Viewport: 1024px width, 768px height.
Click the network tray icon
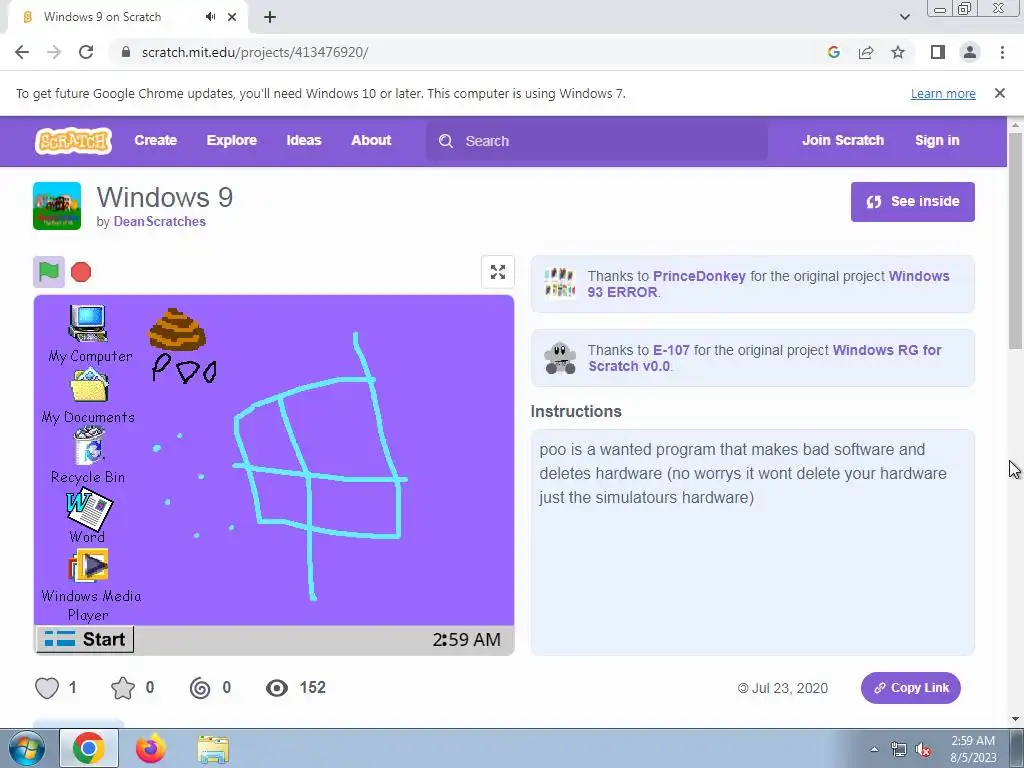pyautogui.click(x=899, y=750)
